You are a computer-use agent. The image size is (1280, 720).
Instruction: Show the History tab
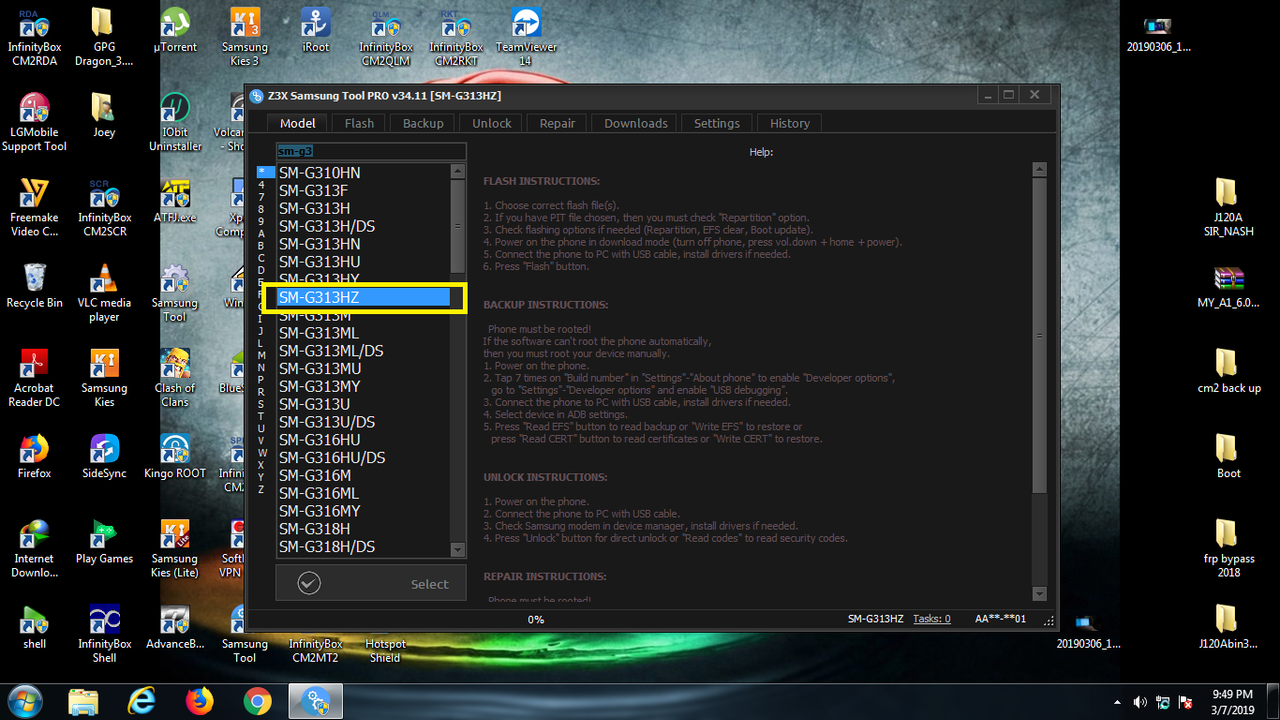point(789,123)
